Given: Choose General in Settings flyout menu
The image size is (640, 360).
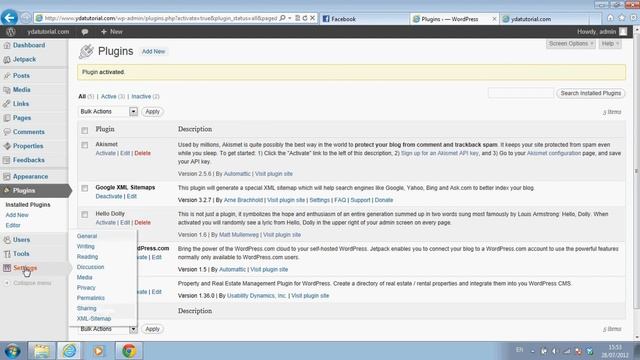Looking at the screenshot, I should coord(87,236).
